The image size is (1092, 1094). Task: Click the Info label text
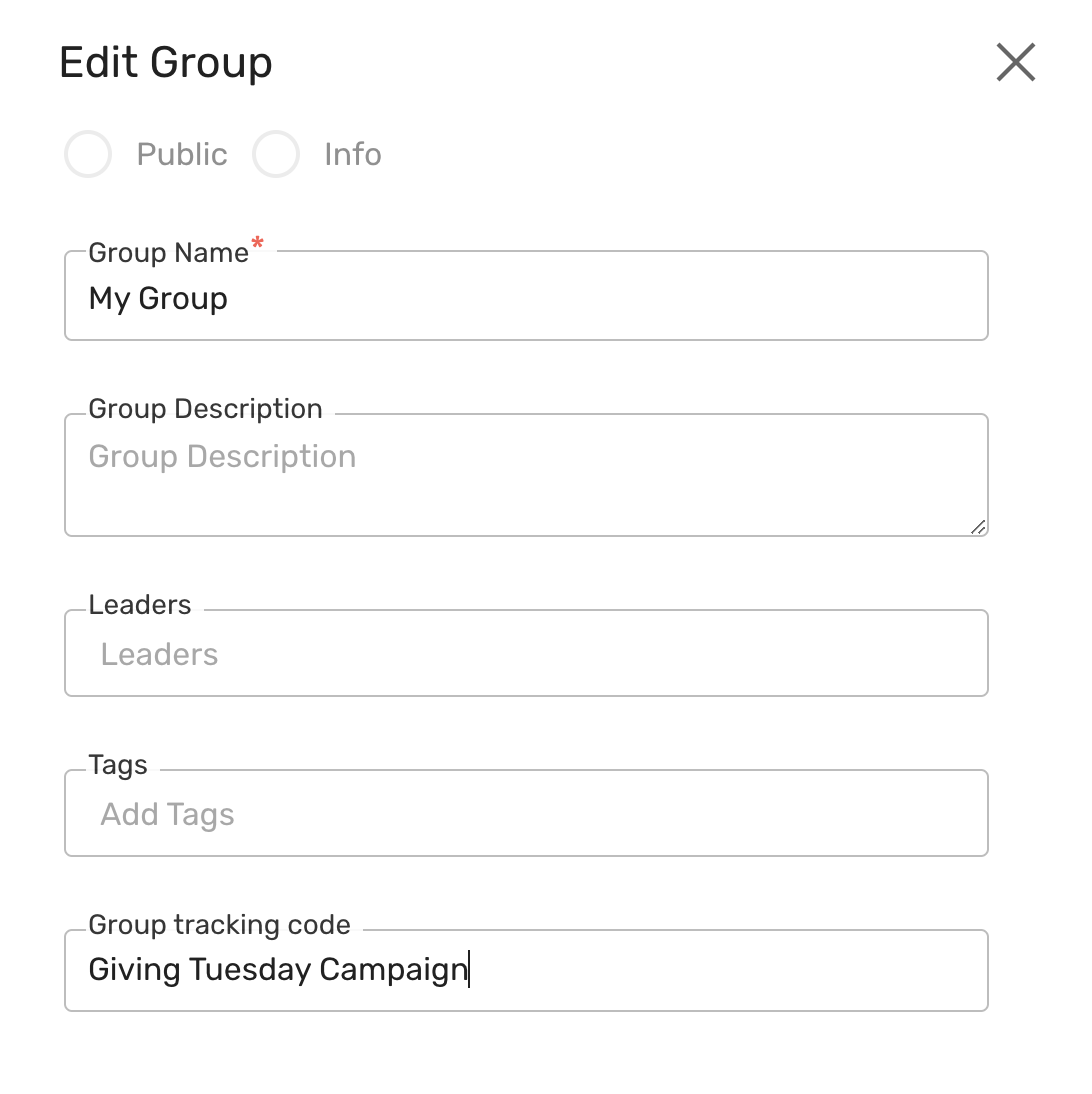(351, 154)
